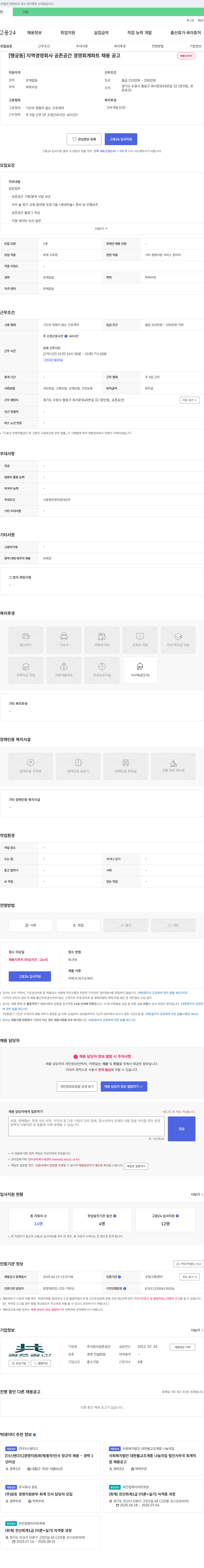The width and height of the screenshot is (204, 1568).
Task: Open the 지도 보기 dropdown next to 수원고용센터
Action: pos(189,1276)
